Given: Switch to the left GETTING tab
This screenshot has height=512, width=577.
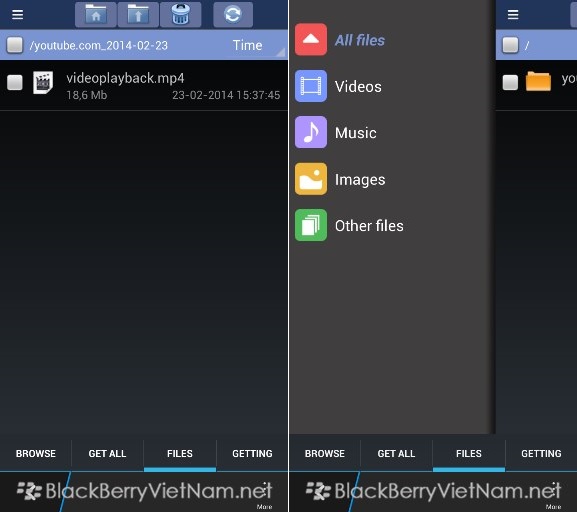Looking at the screenshot, I should [x=252, y=453].
